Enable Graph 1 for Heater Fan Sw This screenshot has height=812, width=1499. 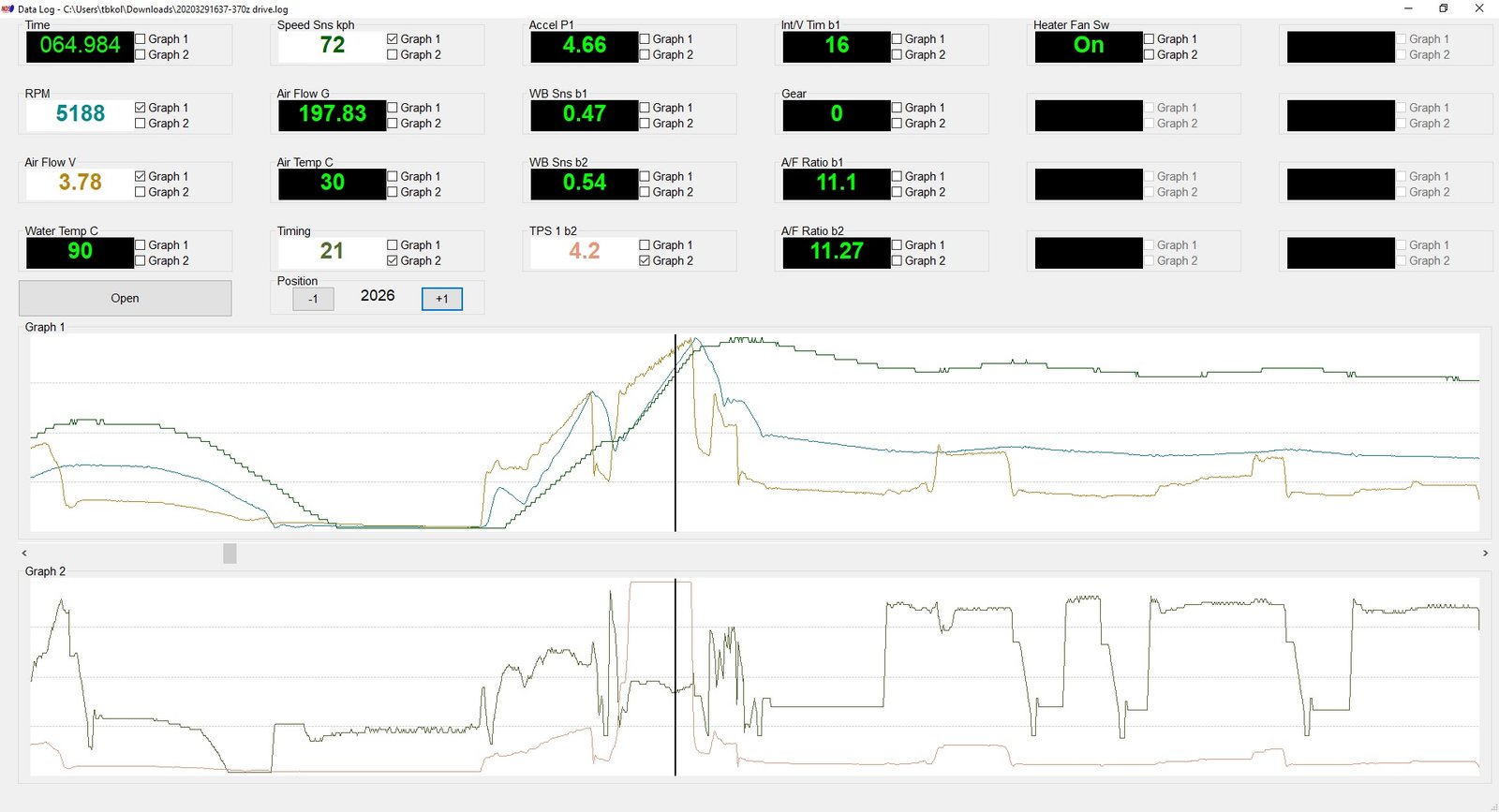(1149, 39)
